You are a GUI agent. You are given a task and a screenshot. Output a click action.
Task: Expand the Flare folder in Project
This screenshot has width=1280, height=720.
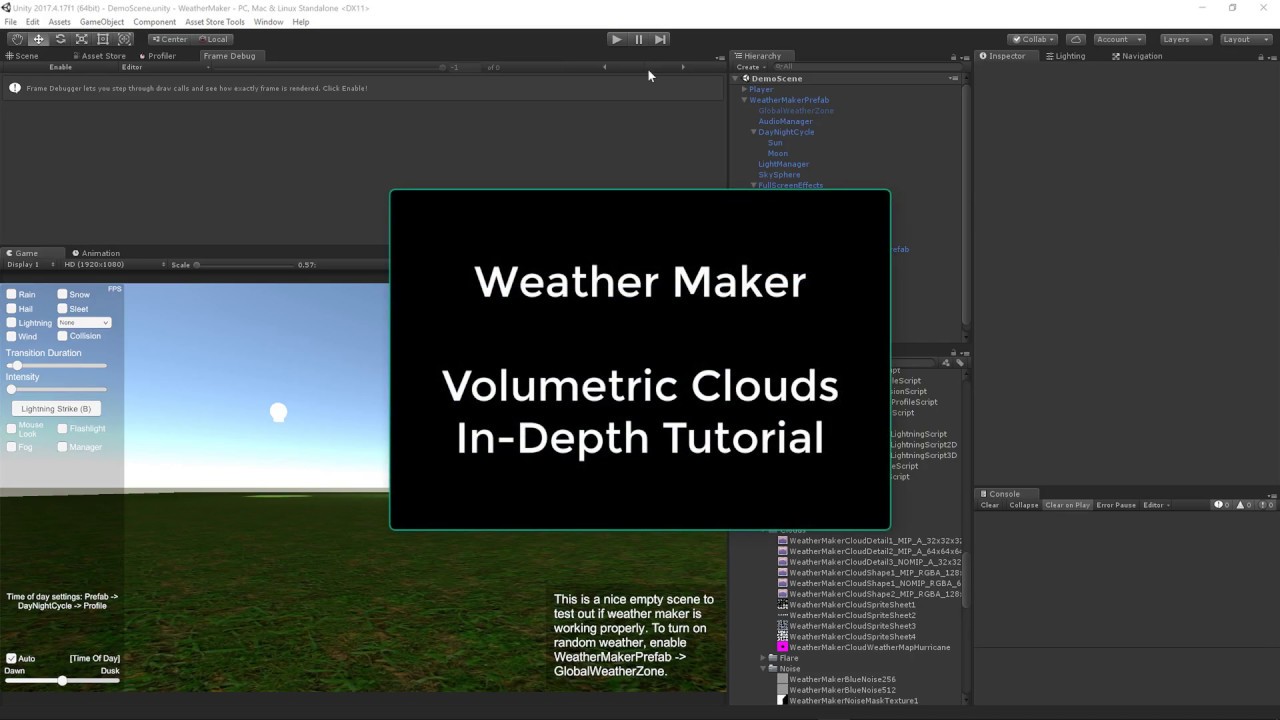click(764, 658)
